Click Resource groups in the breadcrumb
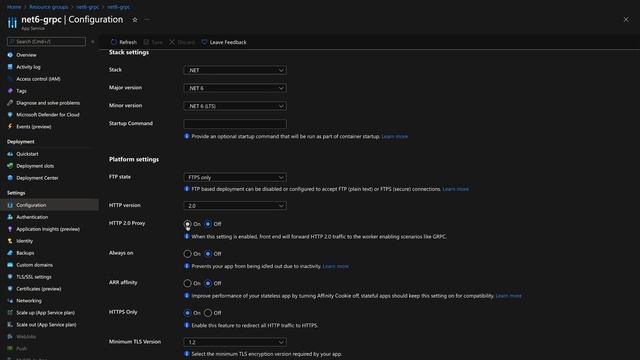640x360 pixels. pos(49,7)
